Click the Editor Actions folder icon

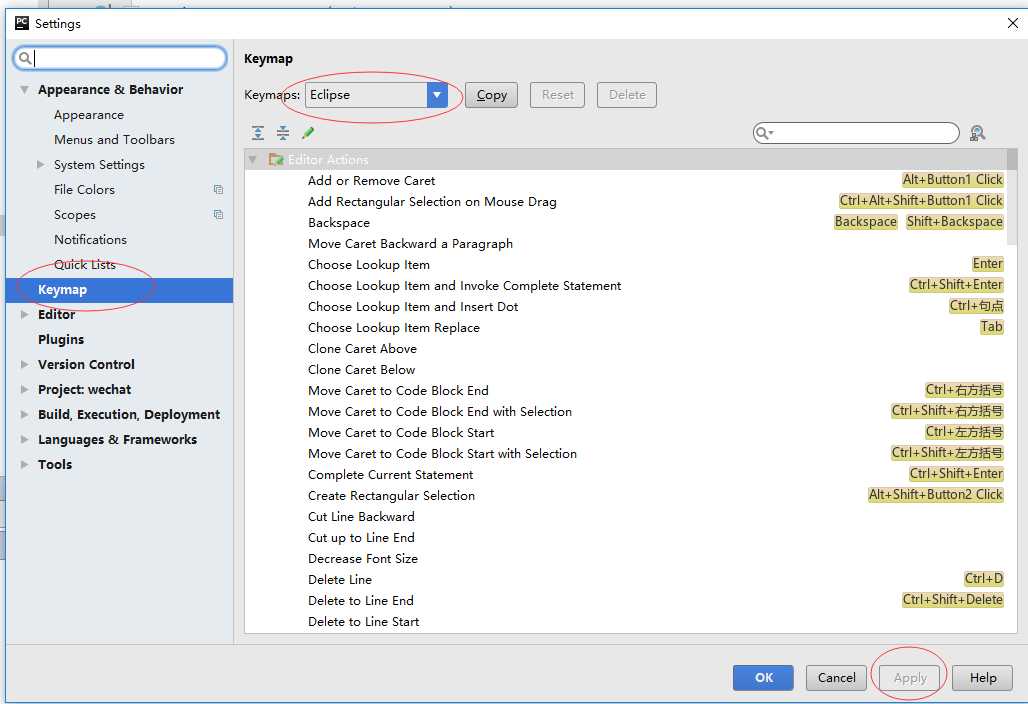point(275,159)
